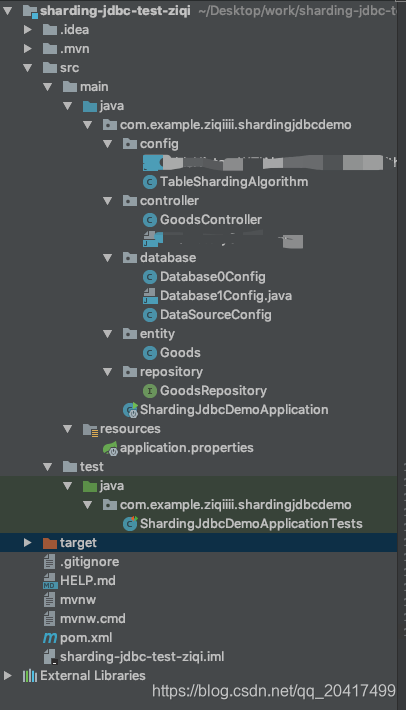Open the pom.xml file
The image size is (406, 710).
coord(86,638)
